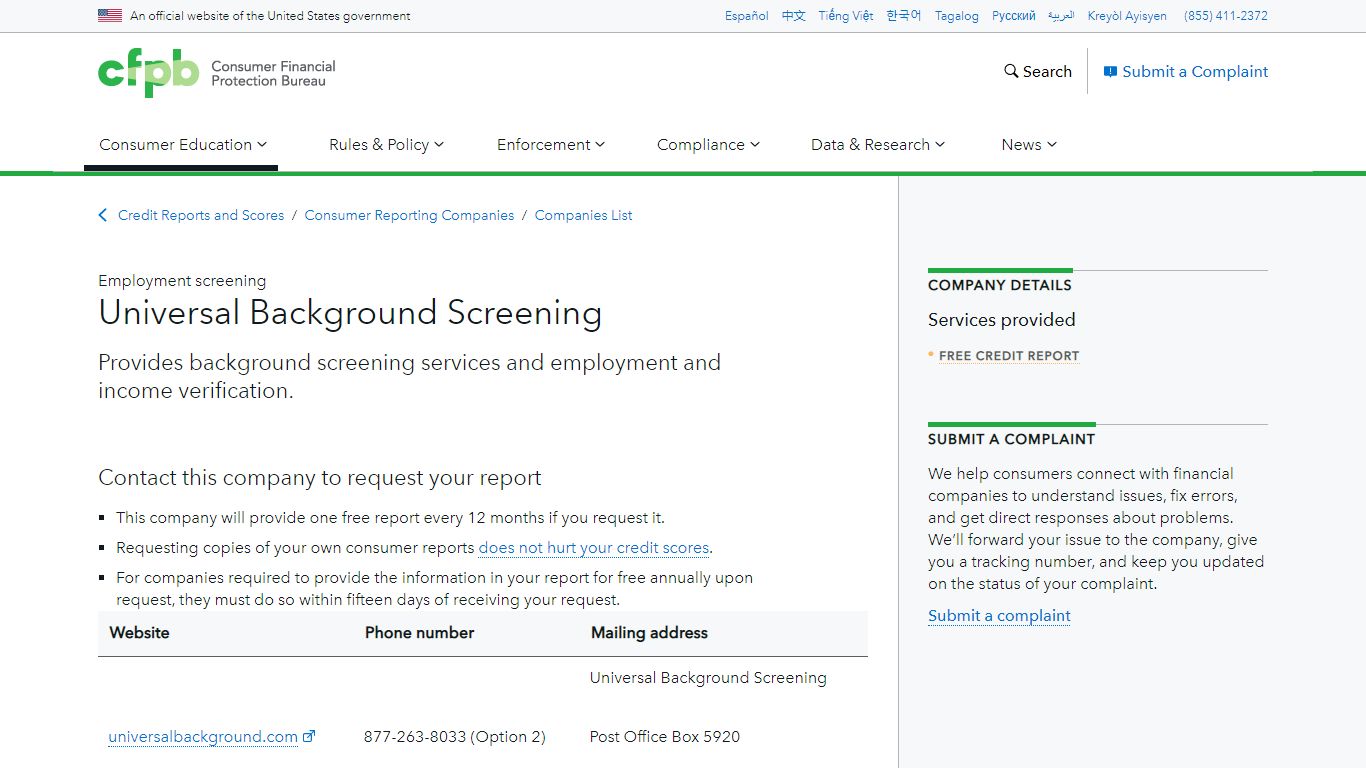
Task: Click 'Contact this company to request your report' heading
Action: (x=320, y=478)
